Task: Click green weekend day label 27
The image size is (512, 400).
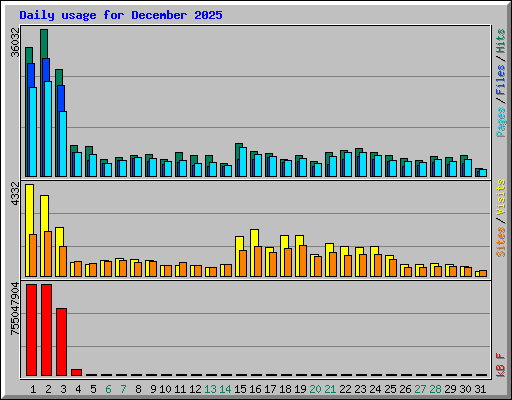Action: click(x=420, y=389)
